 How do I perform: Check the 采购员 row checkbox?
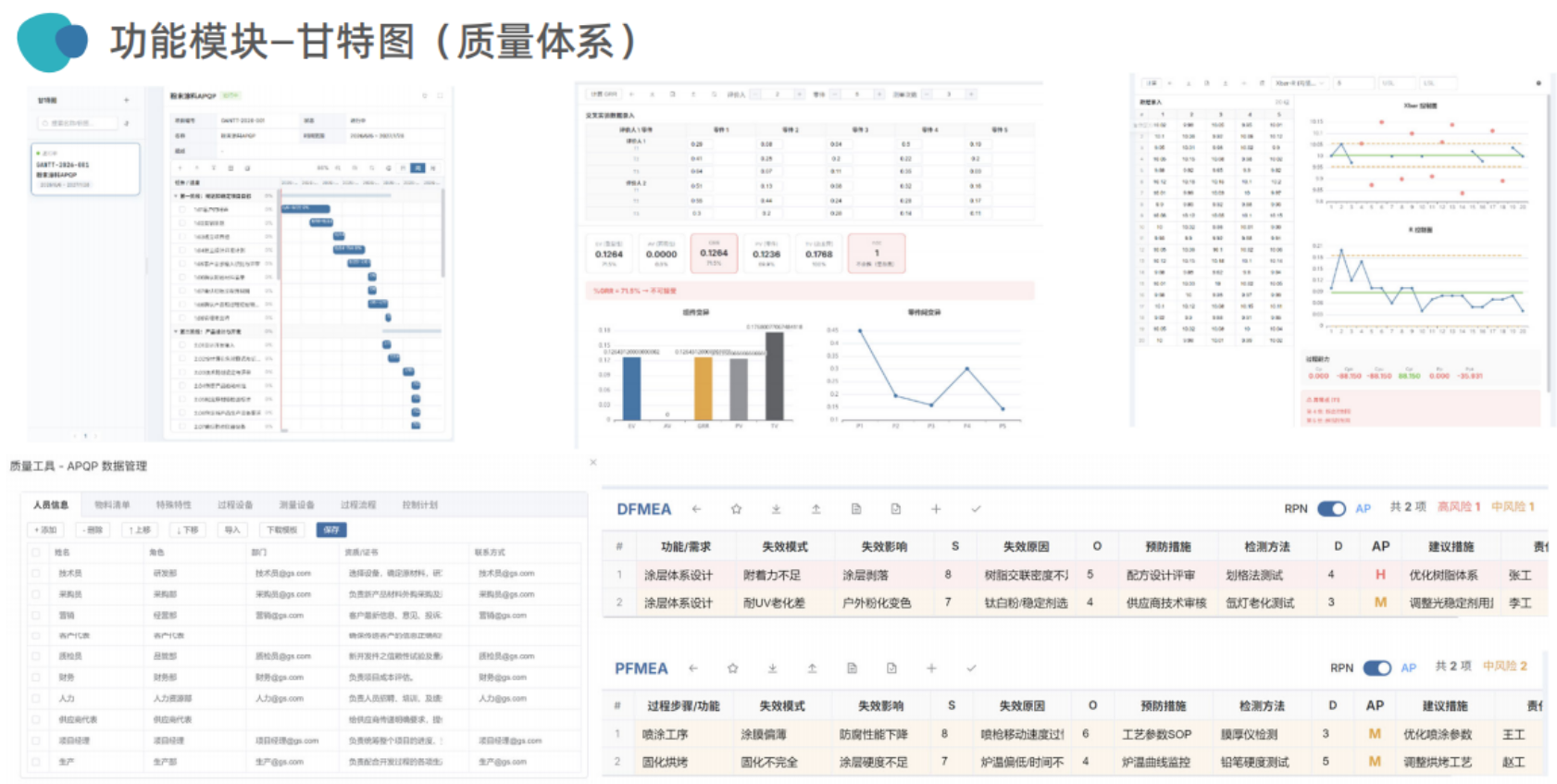tap(36, 594)
